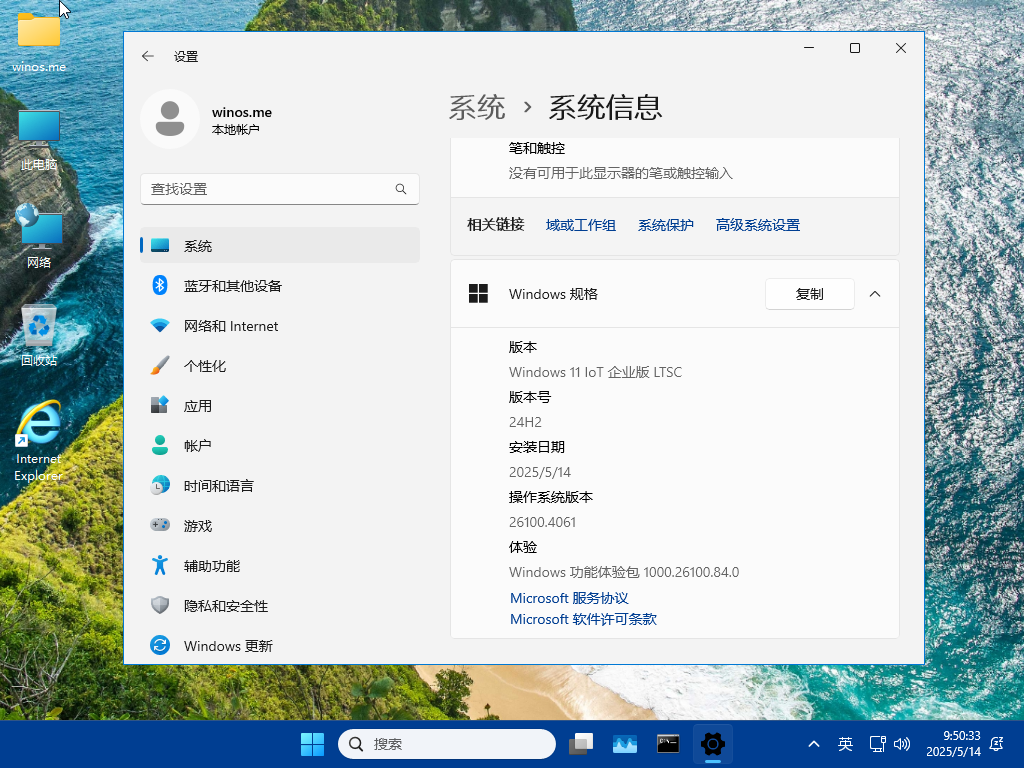Open the network status tray icon

click(877, 744)
